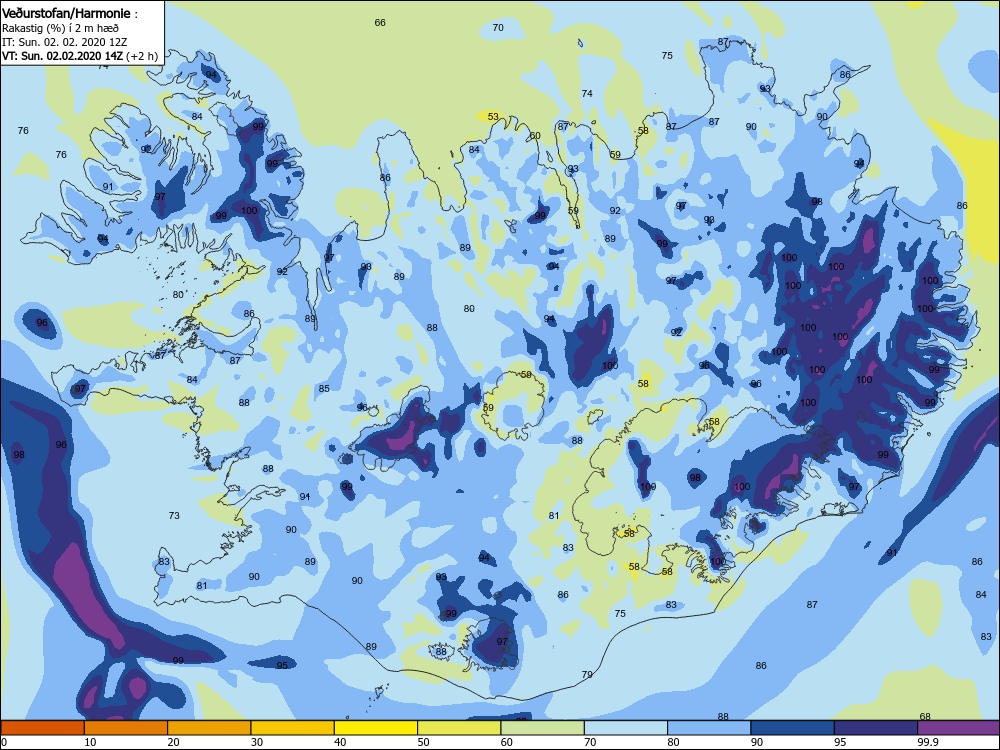Select the 50–60 pale yellow legend swatch
1000x750 pixels.
point(459,728)
